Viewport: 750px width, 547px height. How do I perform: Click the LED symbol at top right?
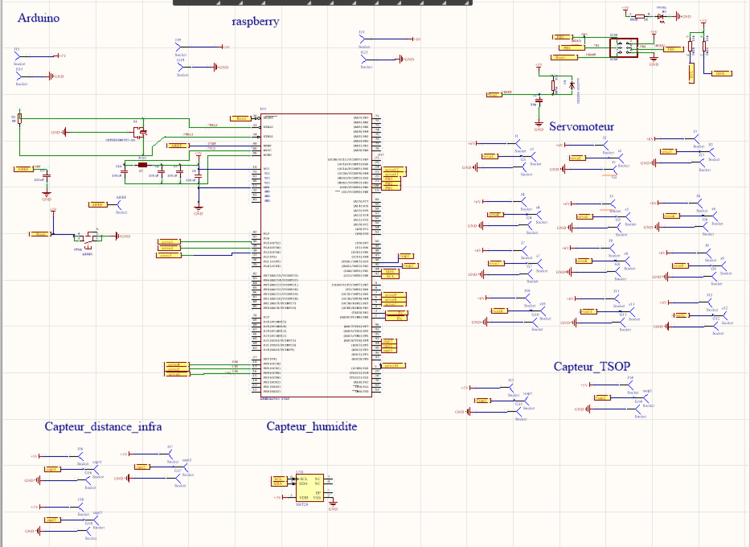(661, 16)
